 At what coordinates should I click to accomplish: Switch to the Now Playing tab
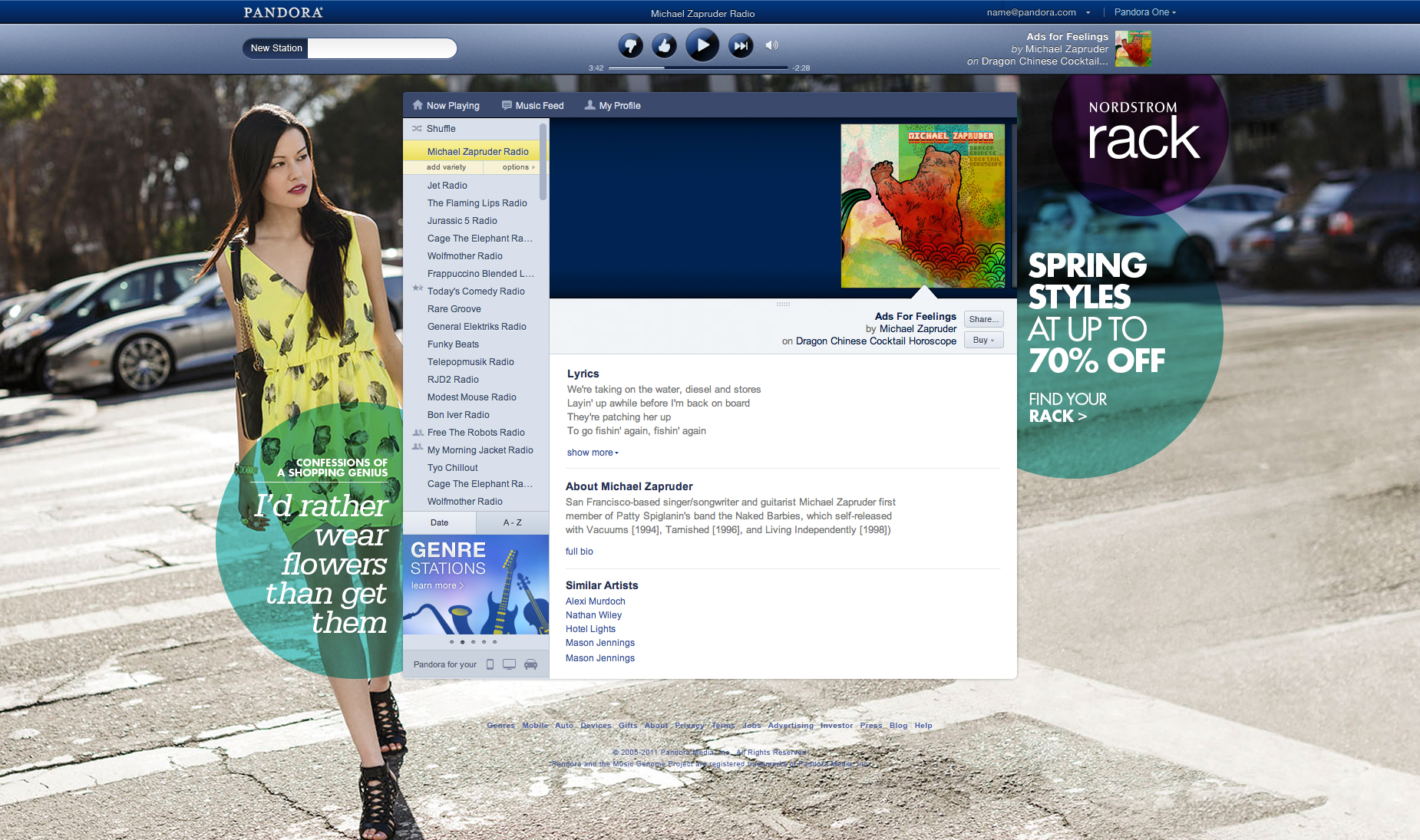point(446,106)
